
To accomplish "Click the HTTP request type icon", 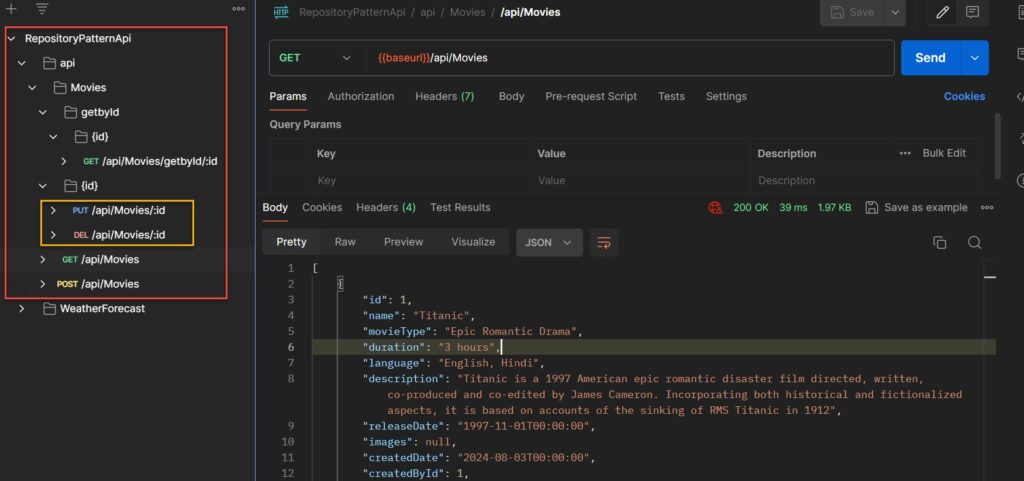I will [x=281, y=12].
